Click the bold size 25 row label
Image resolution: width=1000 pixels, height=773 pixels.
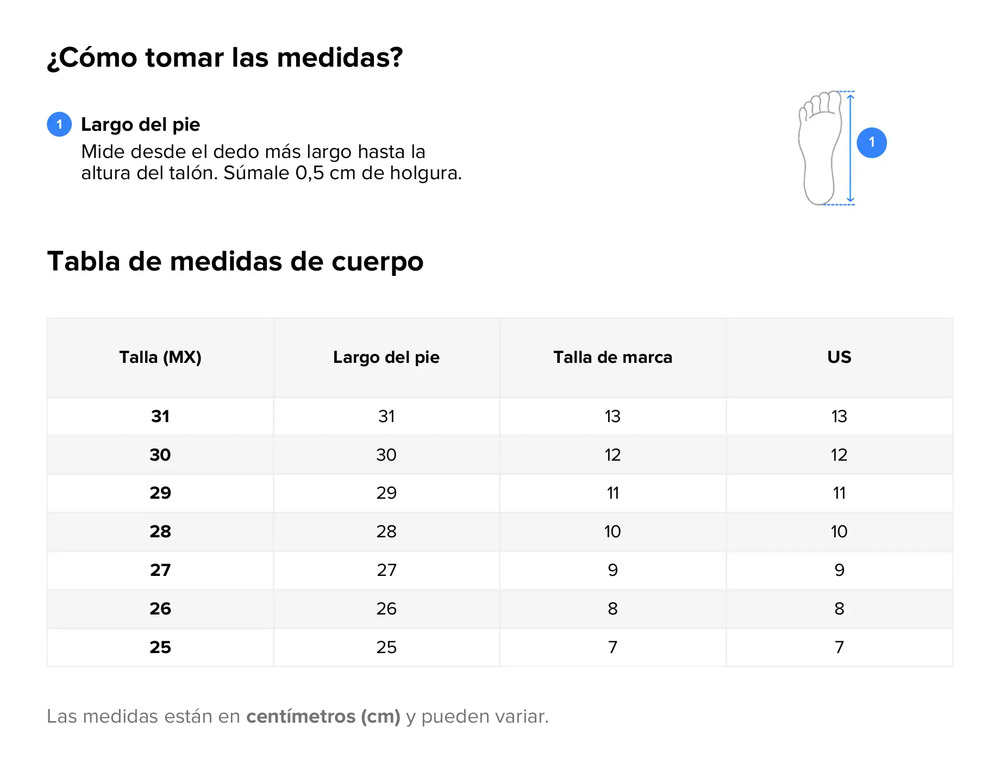pos(160,647)
